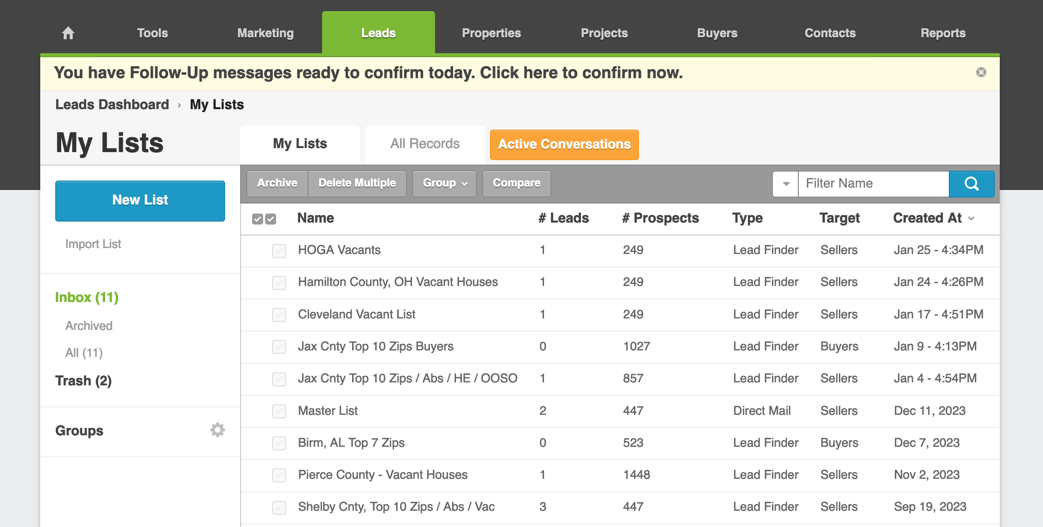Image resolution: width=1043 pixels, height=527 pixels.
Task: Dismiss the Follow-Up notification banner
Action: click(981, 72)
